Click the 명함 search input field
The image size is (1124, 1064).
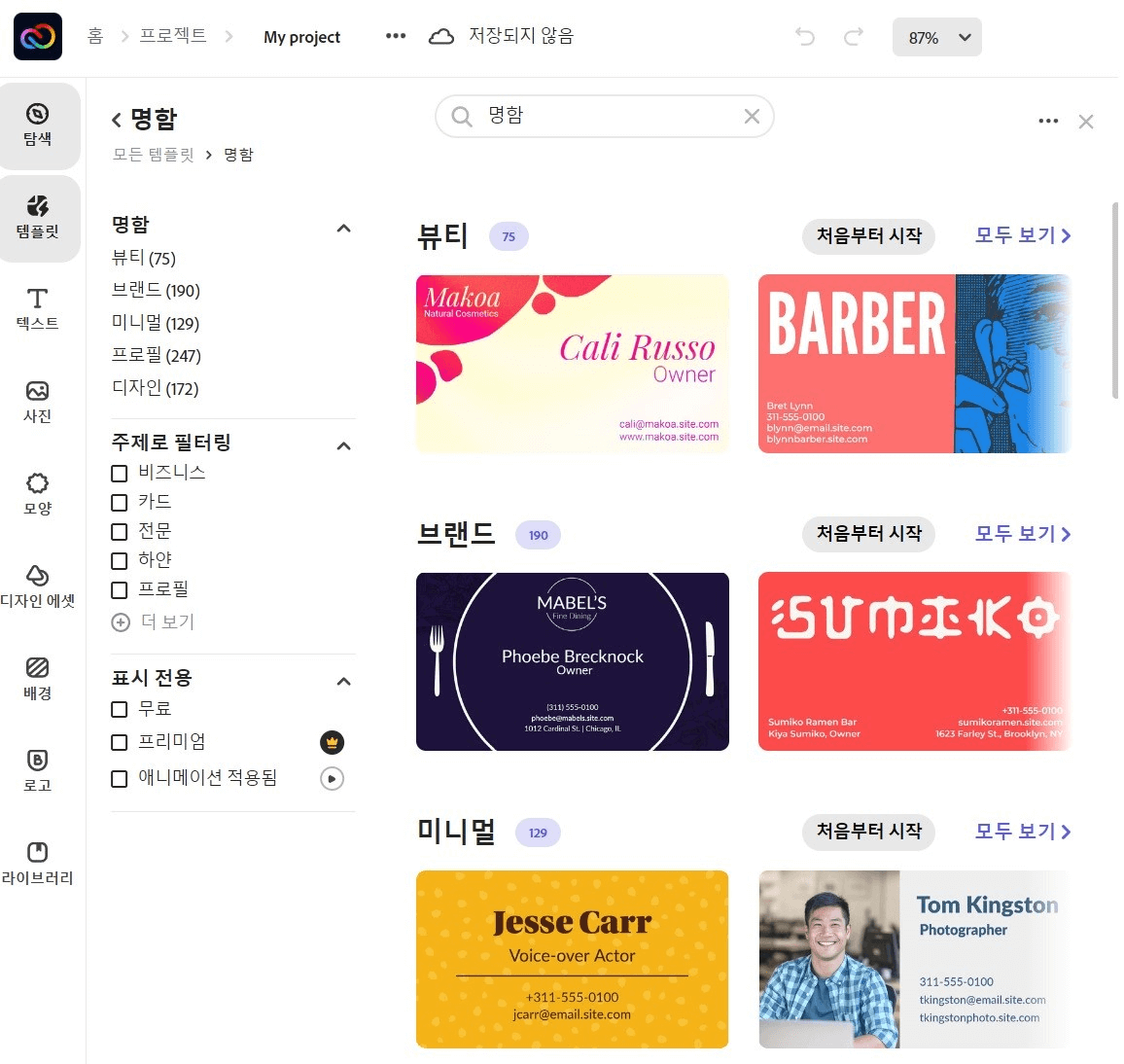point(604,116)
